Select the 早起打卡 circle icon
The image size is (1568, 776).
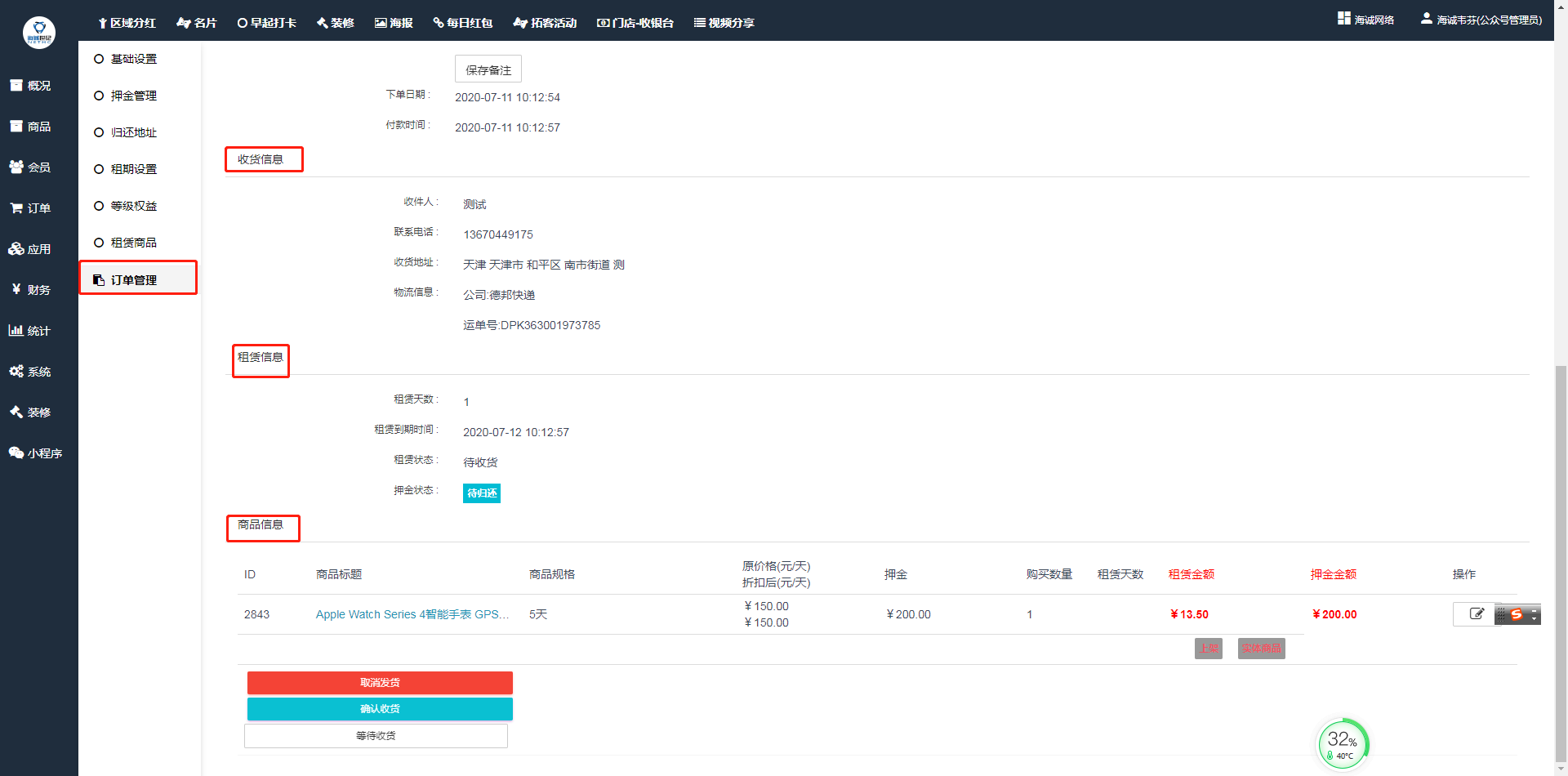(243, 23)
